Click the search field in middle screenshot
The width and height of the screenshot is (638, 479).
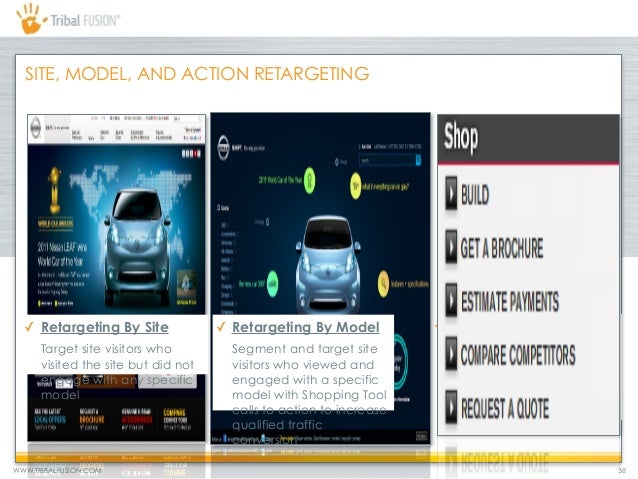(x=387, y=160)
